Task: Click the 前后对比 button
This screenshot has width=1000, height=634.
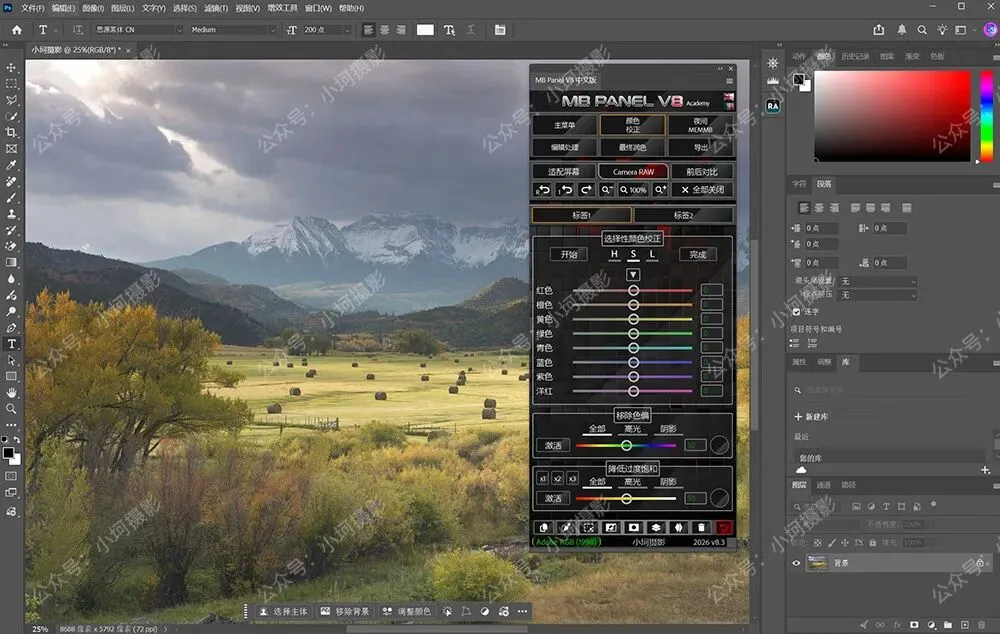Action: tap(702, 172)
